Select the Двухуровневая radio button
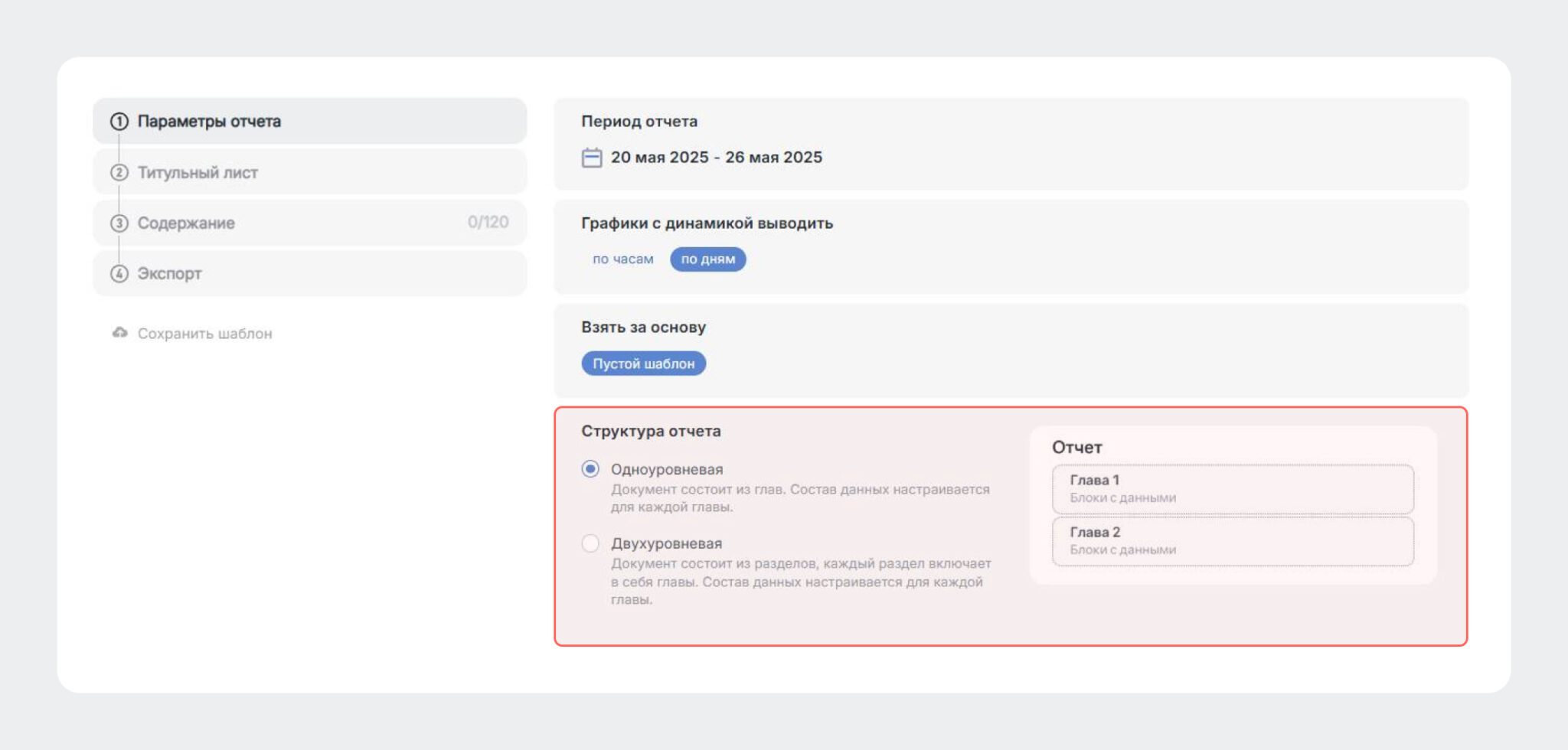Screen dimensions: 1568x750 pos(590,543)
